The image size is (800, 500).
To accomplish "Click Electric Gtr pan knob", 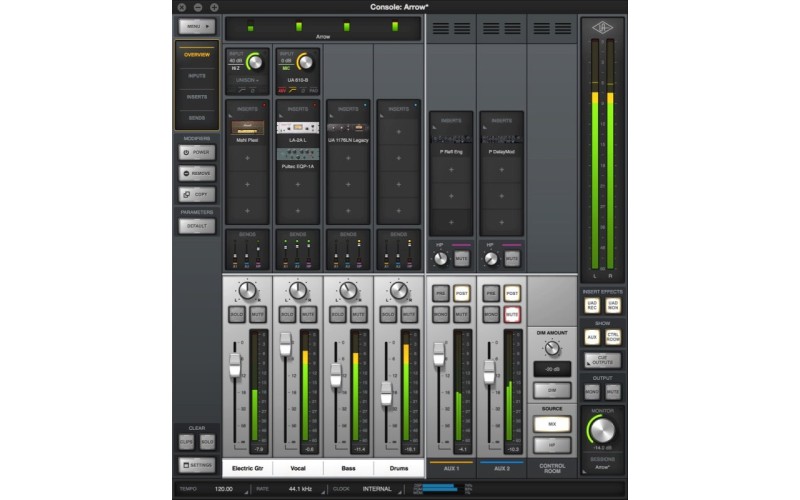I will coord(247,290).
